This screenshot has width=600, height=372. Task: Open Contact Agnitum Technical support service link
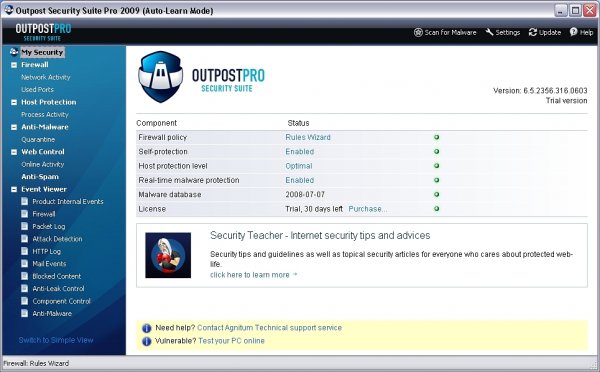[x=269, y=328]
